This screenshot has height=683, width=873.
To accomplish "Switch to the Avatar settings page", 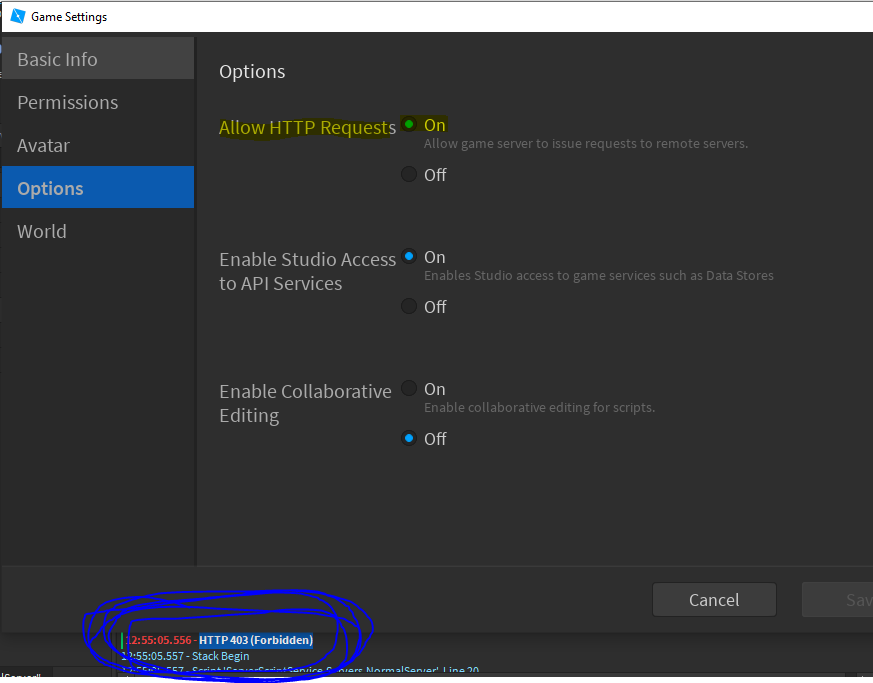I will tap(44, 145).
